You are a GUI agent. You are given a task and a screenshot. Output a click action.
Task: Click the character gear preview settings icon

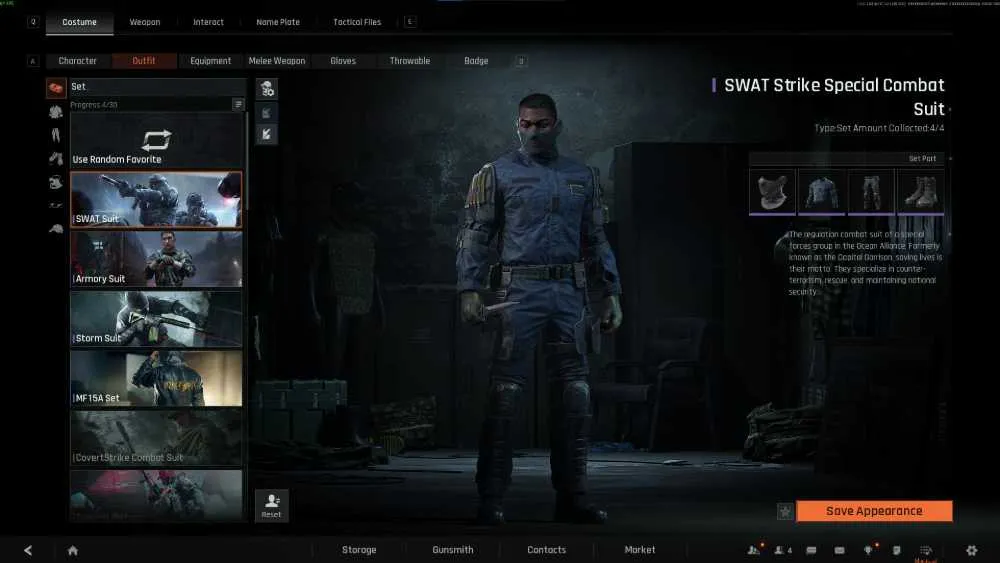coord(267,89)
